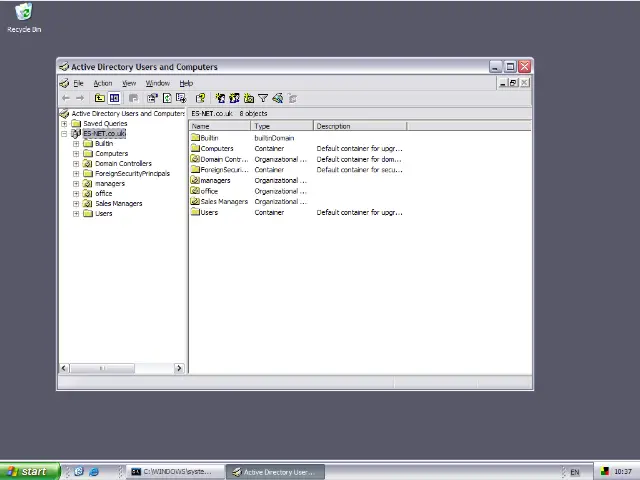Create a new organizational unit via toolbar
The width and height of the screenshot is (640, 480).
(x=249, y=98)
